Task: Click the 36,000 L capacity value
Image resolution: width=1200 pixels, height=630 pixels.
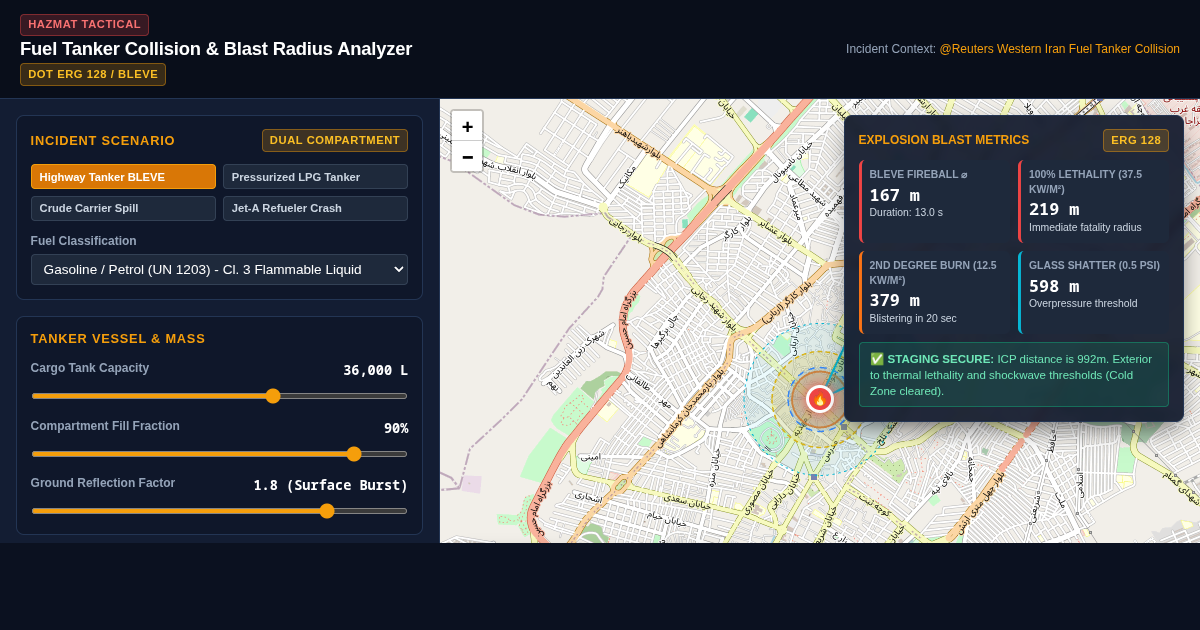Action: [375, 370]
